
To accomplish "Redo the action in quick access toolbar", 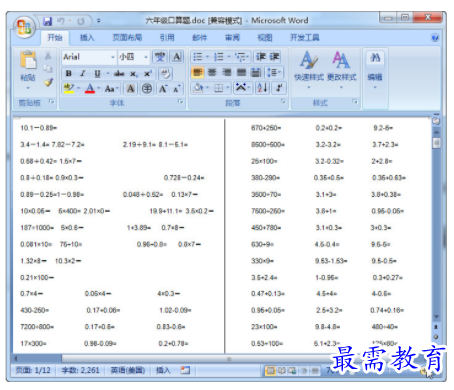I will click(81, 21).
